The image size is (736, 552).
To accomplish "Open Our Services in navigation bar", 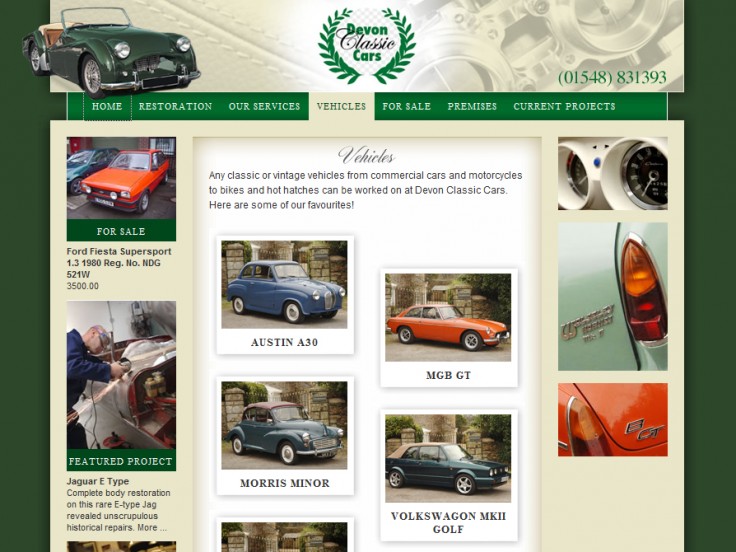I will click(x=264, y=106).
